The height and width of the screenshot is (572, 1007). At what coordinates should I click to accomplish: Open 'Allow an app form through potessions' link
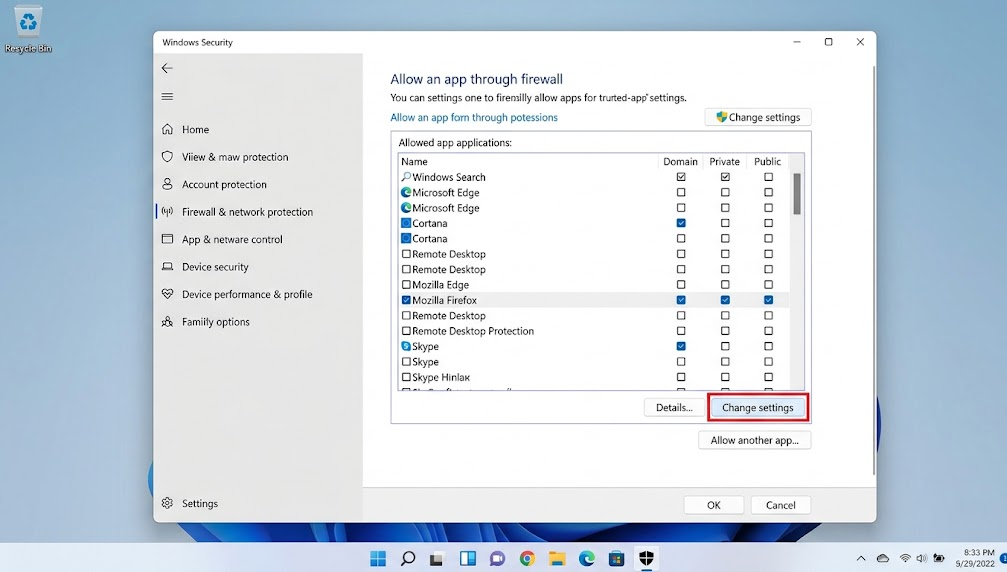[x=474, y=117]
